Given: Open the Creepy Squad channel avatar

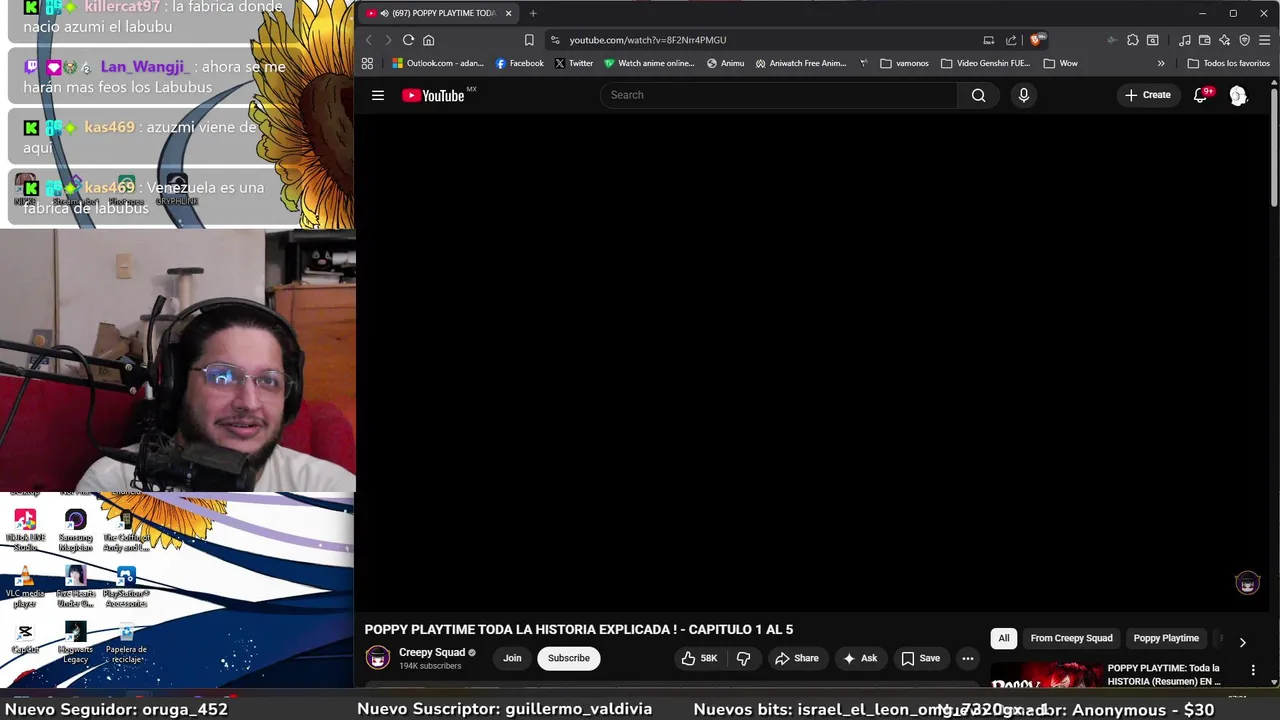Looking at the screenshot, I should click(x=377, y=657).
